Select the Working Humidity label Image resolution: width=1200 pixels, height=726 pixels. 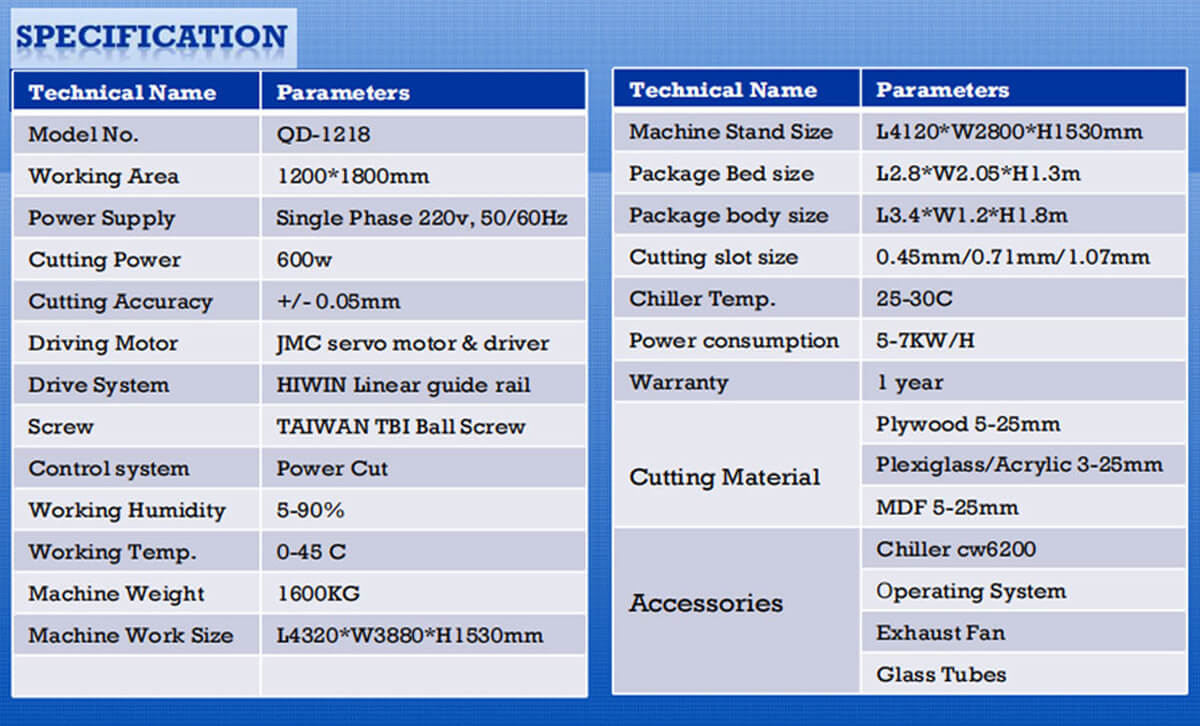[126, 511]
